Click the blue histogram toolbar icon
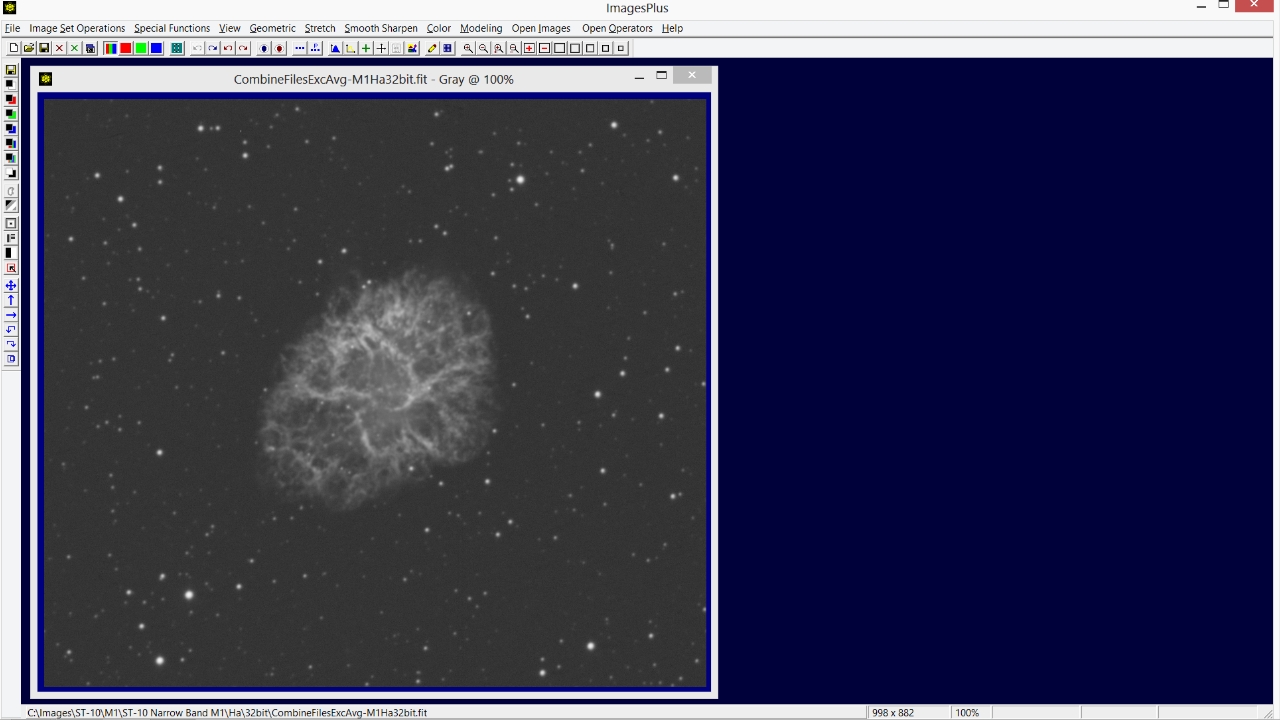The image size is (1280, 720). [335, 48]
